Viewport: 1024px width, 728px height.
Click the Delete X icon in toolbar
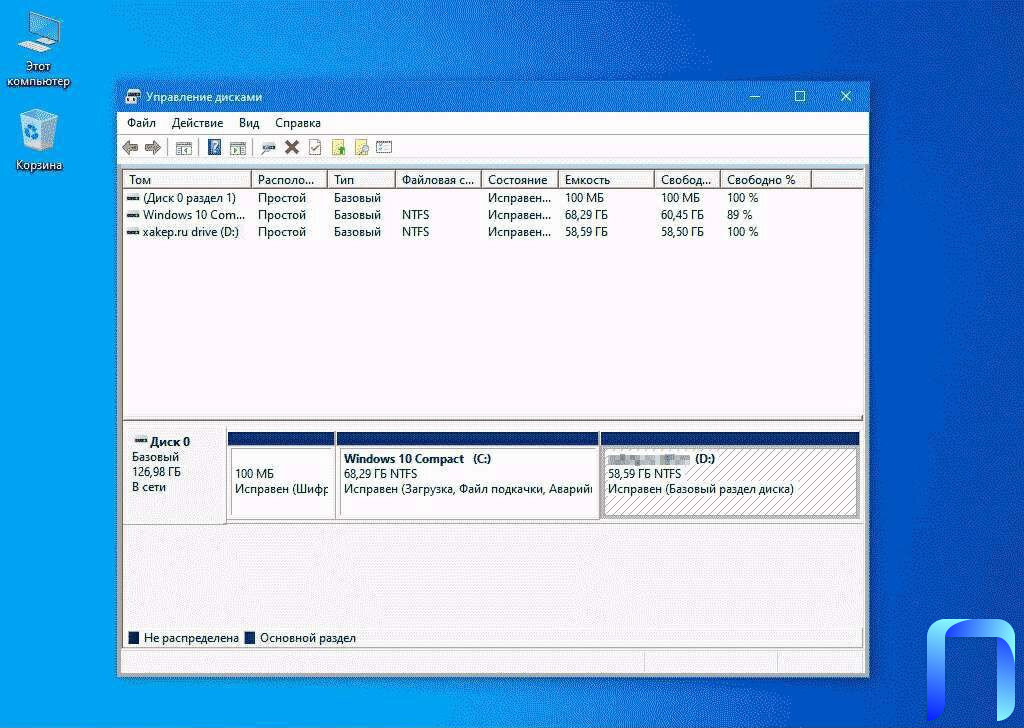point(291,148)
